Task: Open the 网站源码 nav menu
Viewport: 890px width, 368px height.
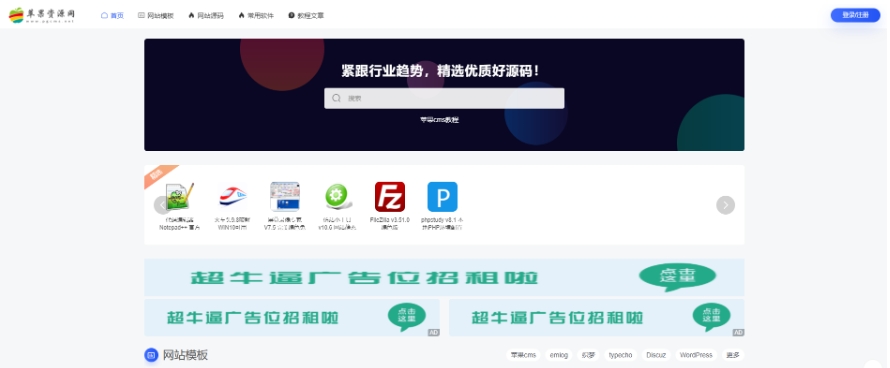Action: [x=206, y=16]
